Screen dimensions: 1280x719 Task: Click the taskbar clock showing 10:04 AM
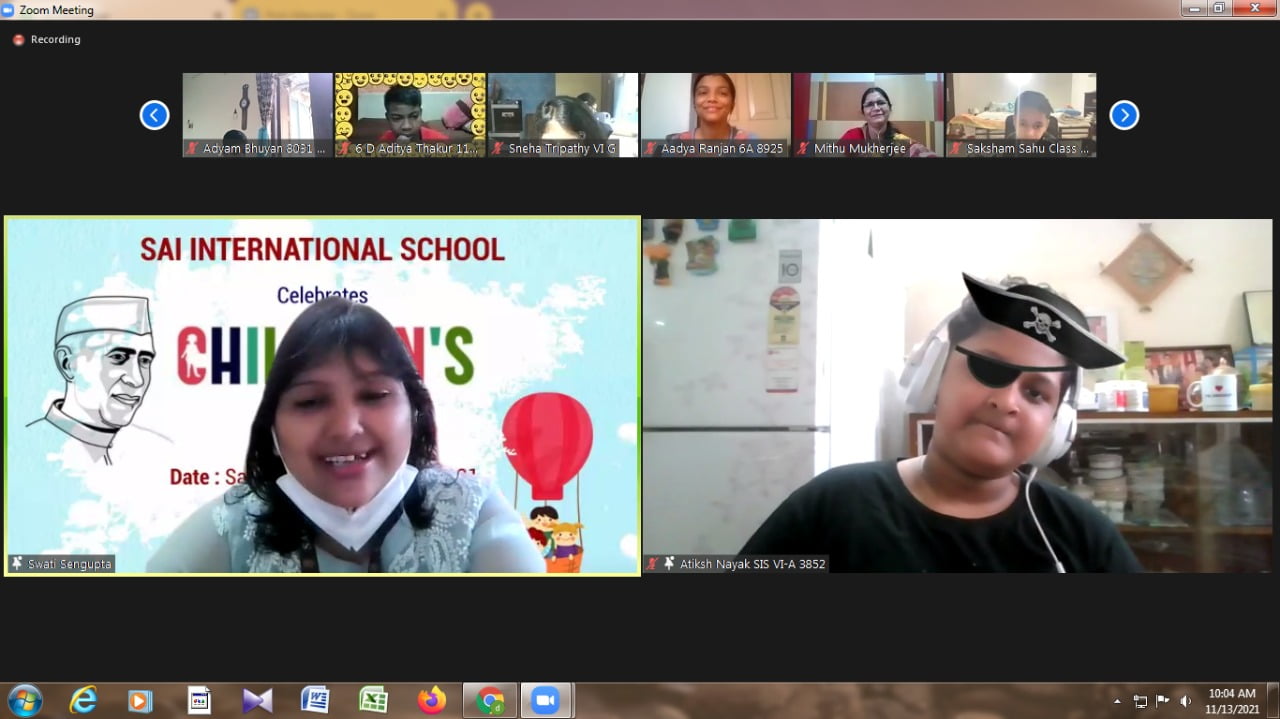click(1231, 700)
